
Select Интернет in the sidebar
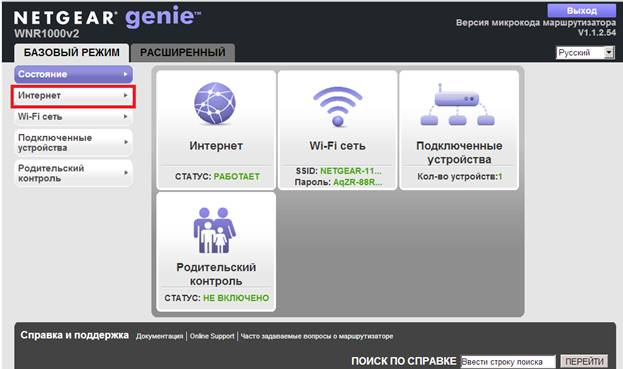tap(74, 96)
